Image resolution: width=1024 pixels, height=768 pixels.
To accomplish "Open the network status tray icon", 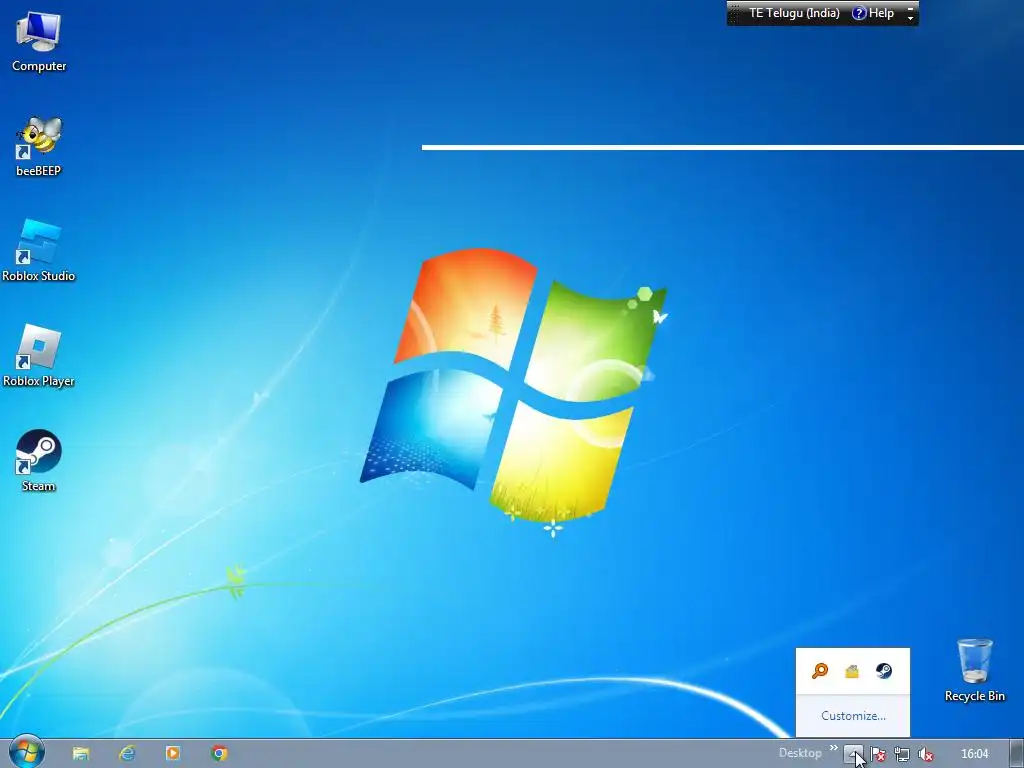I will pyautogui.click(x=902, y=754).
